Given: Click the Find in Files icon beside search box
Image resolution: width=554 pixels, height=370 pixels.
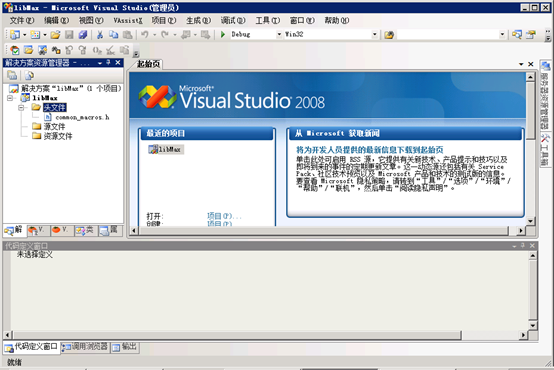Looking at the screenshot, I should click(389, 35).
